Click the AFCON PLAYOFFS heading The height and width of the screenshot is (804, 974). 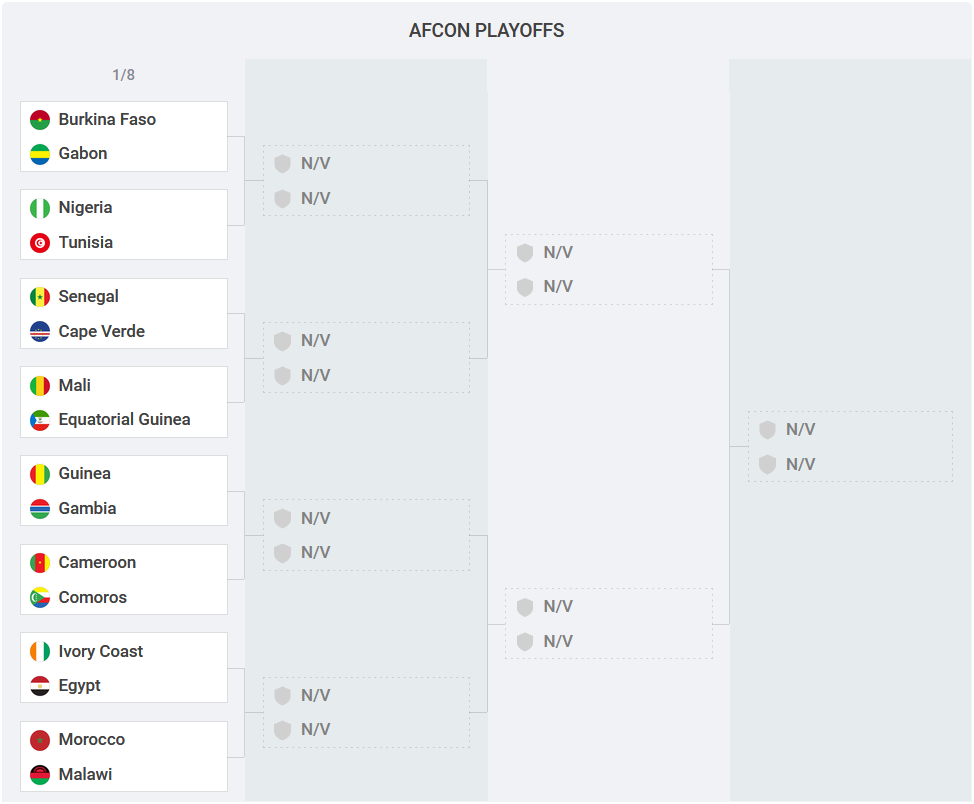click(x=486, y=31)
